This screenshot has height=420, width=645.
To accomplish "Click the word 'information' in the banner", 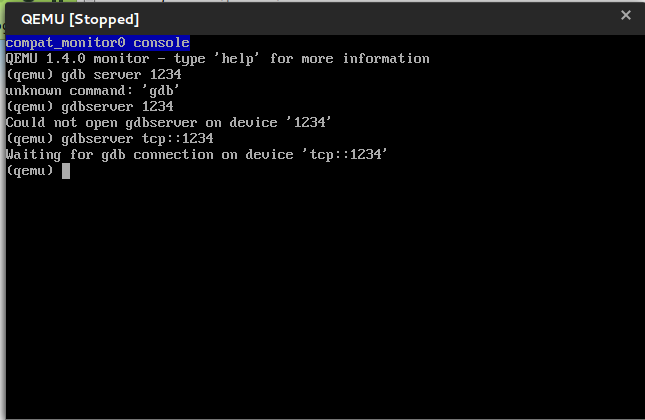I will [x=386, y=59].
